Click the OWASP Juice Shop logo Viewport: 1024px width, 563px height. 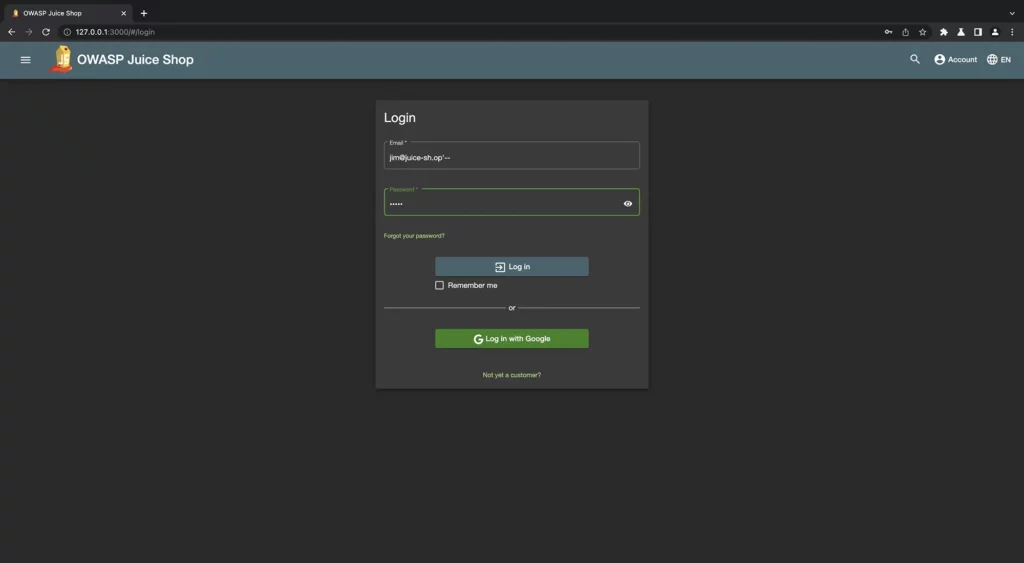tap(61, 59)
